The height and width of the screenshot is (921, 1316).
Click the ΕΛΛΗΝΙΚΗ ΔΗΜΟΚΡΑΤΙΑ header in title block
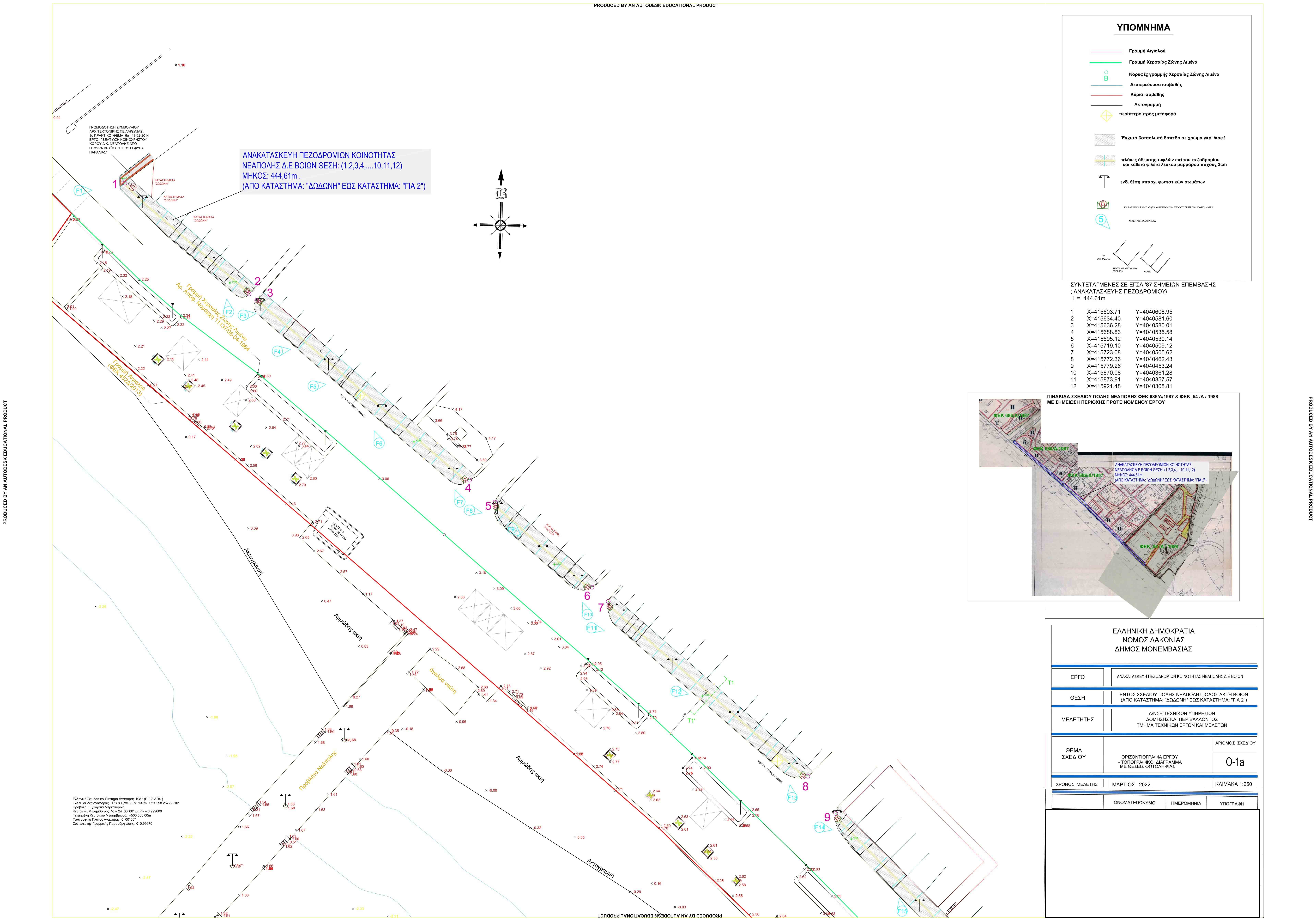click(x=1154, y=631)
